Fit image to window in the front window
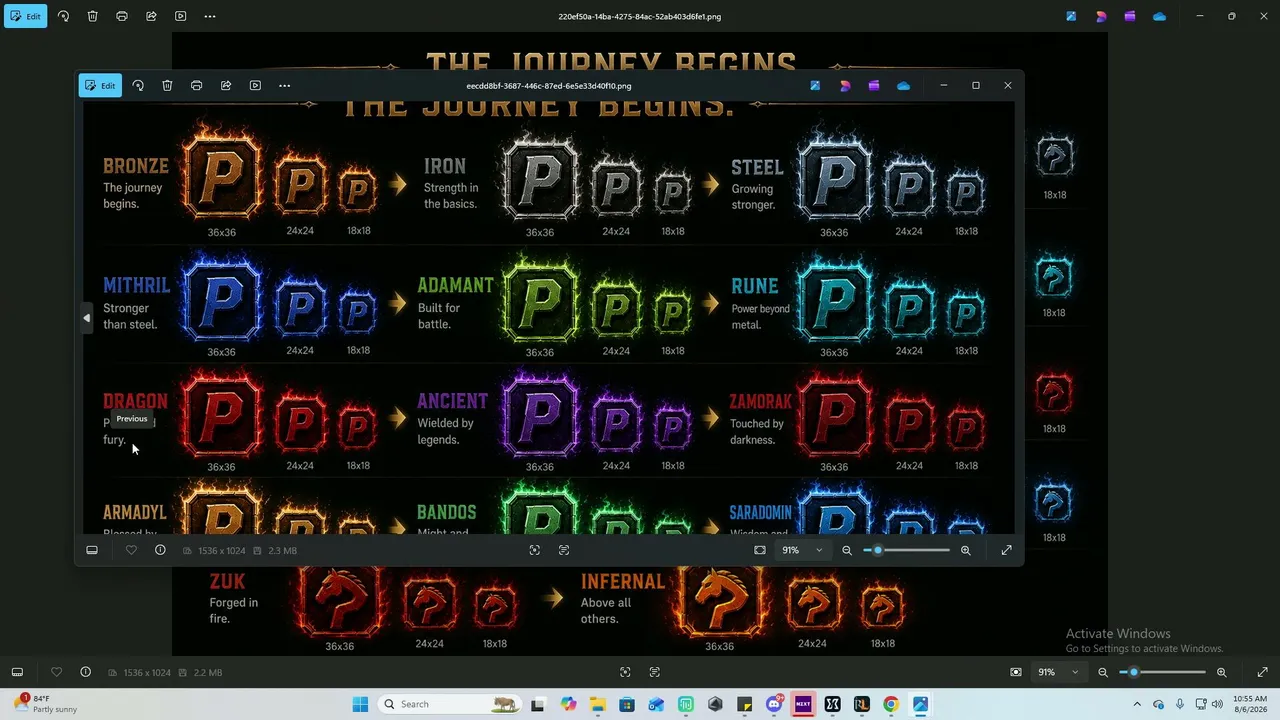 [x=760, y=550]
